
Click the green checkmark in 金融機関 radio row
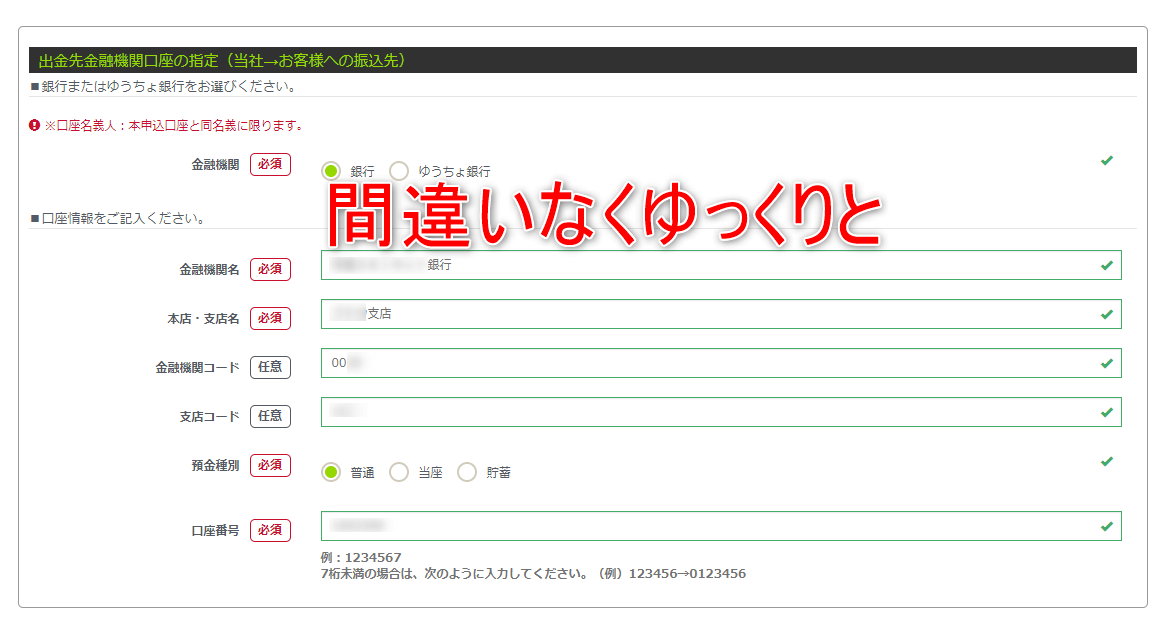(1106, 160)
